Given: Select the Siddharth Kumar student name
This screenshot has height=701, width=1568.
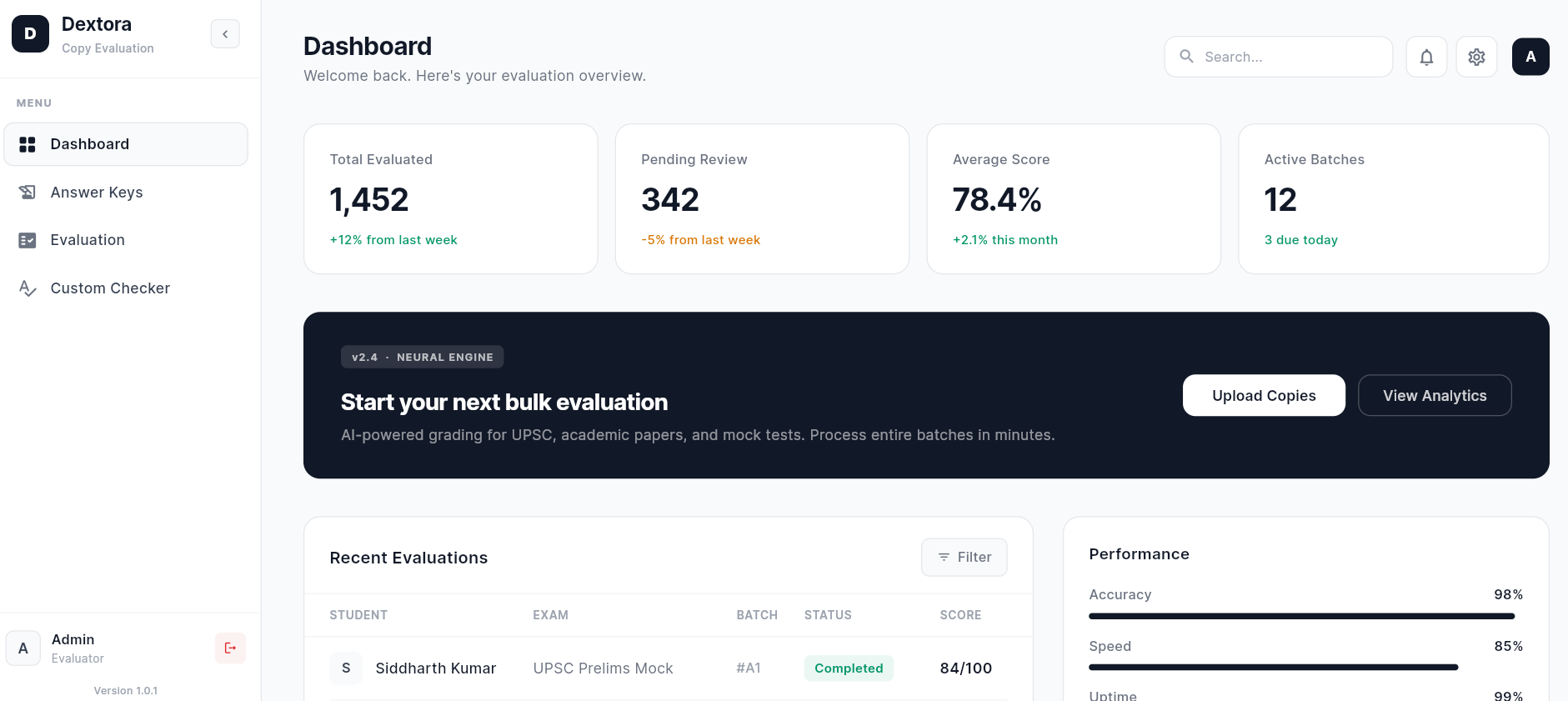Looking at the screenshot, I should coord(436,668).
